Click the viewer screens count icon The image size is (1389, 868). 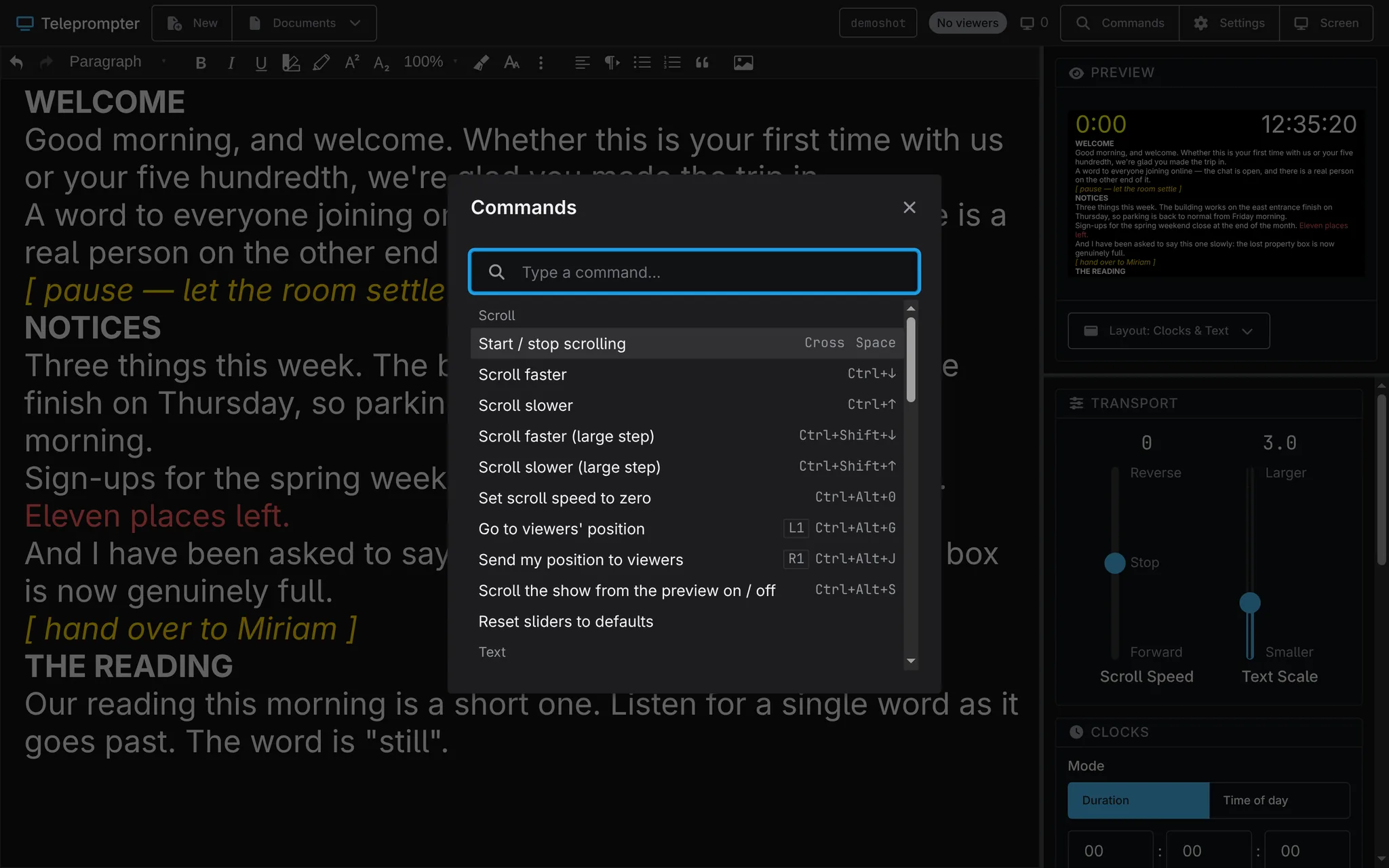pos(1028,23)
